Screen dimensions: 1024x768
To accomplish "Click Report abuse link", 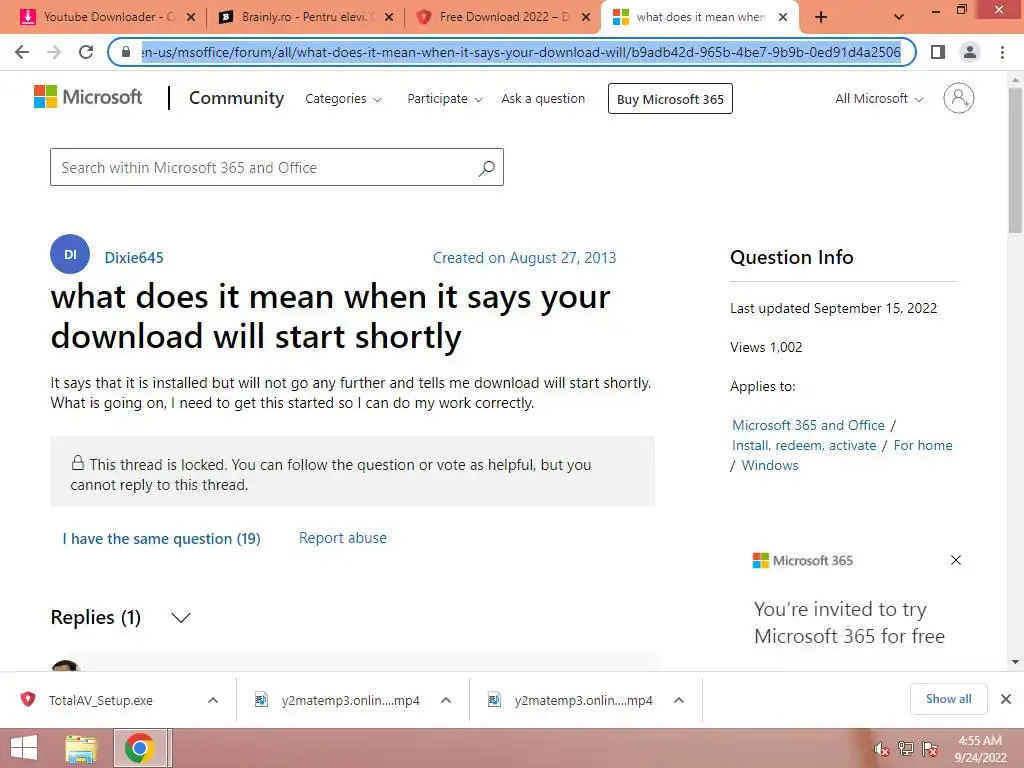I will (x=343, y=537).
